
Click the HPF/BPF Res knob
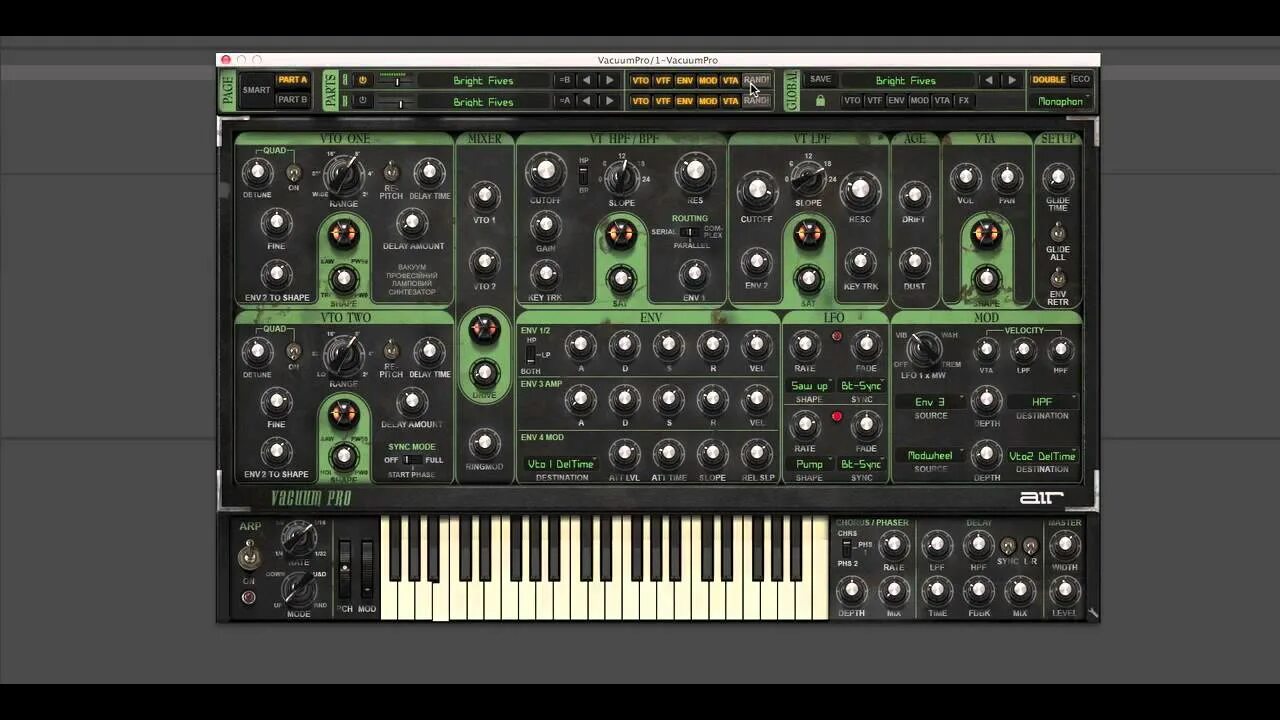(x=694, y=173)
